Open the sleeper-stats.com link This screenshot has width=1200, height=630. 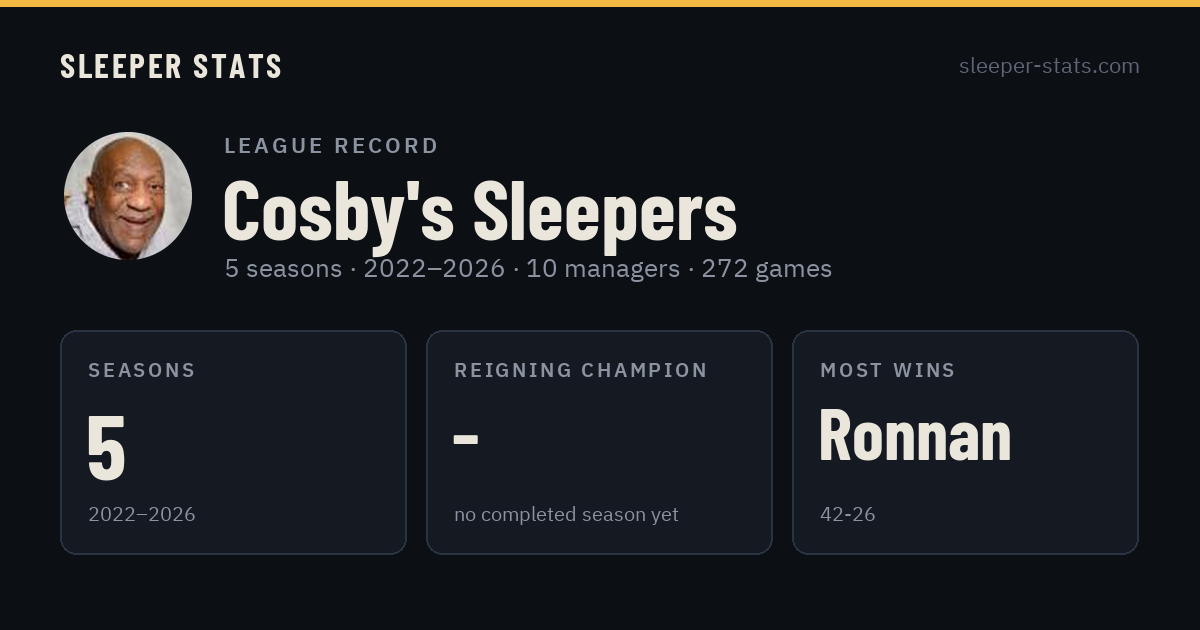click(1049, 66)
